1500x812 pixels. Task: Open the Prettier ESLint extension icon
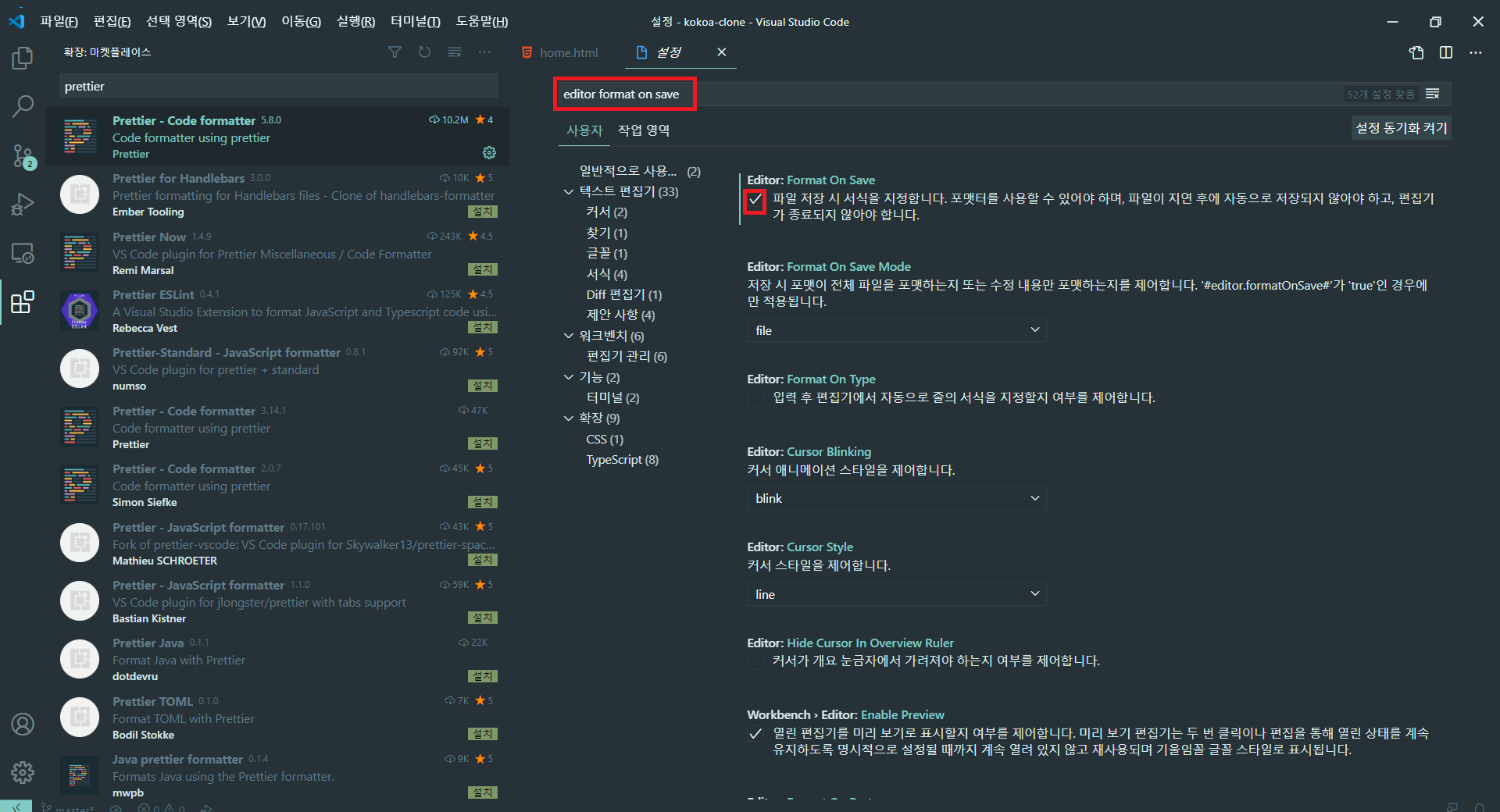pyautogui.click(x=80, y=310)
